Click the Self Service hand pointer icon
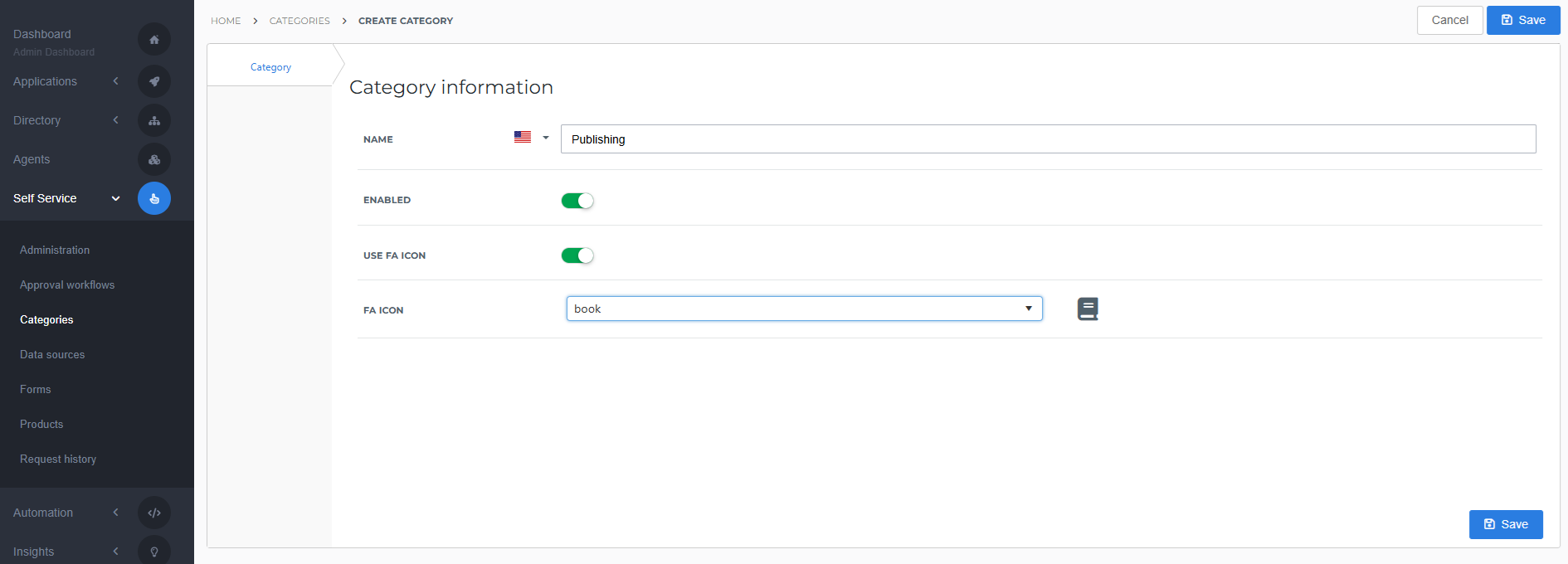The image size is (1568, 564). point(154,198)
